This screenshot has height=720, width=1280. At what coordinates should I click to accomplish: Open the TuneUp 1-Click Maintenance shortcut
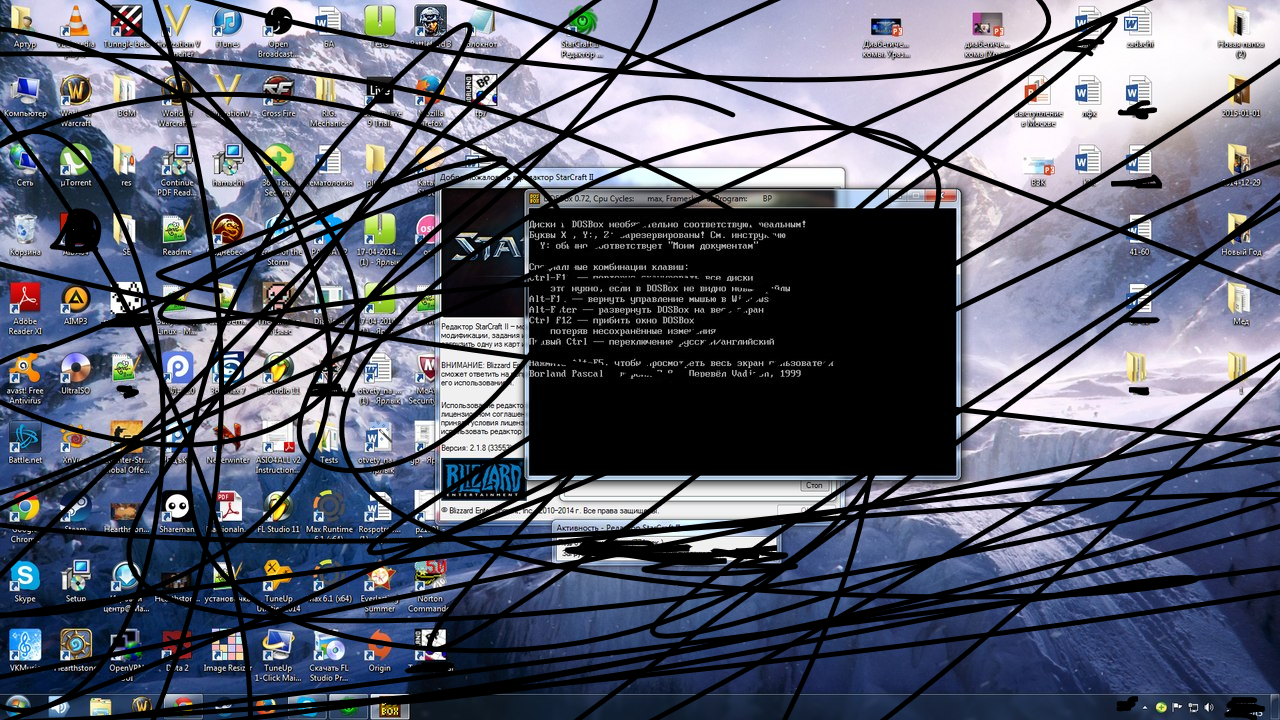278,656
